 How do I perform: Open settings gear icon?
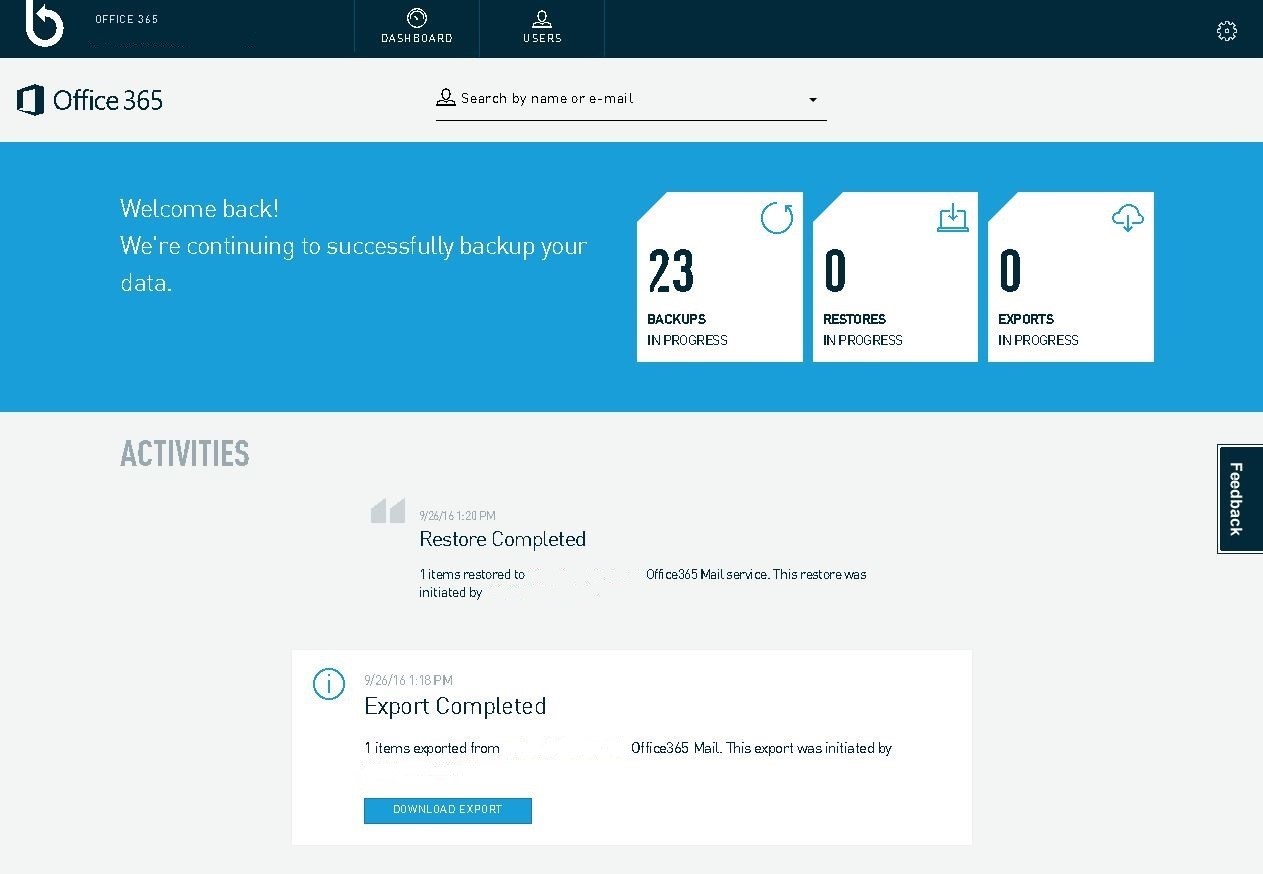click(x=1227, y=31)
